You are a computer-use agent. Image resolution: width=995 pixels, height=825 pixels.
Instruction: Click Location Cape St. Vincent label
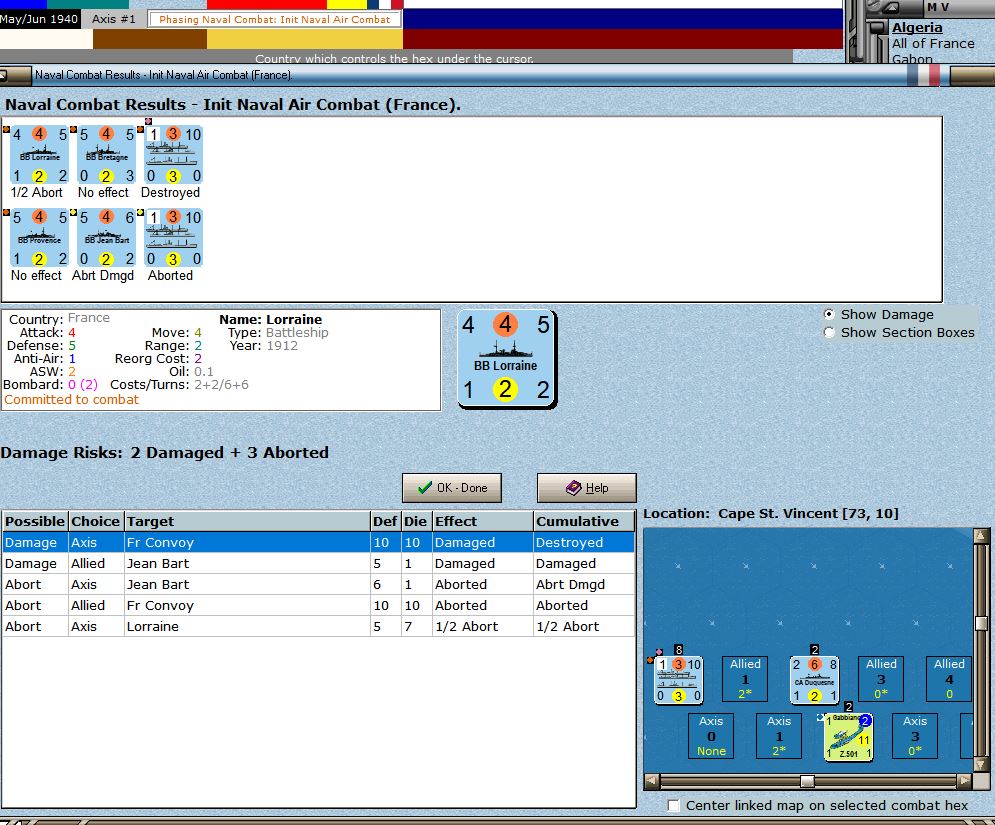point(771,513)
